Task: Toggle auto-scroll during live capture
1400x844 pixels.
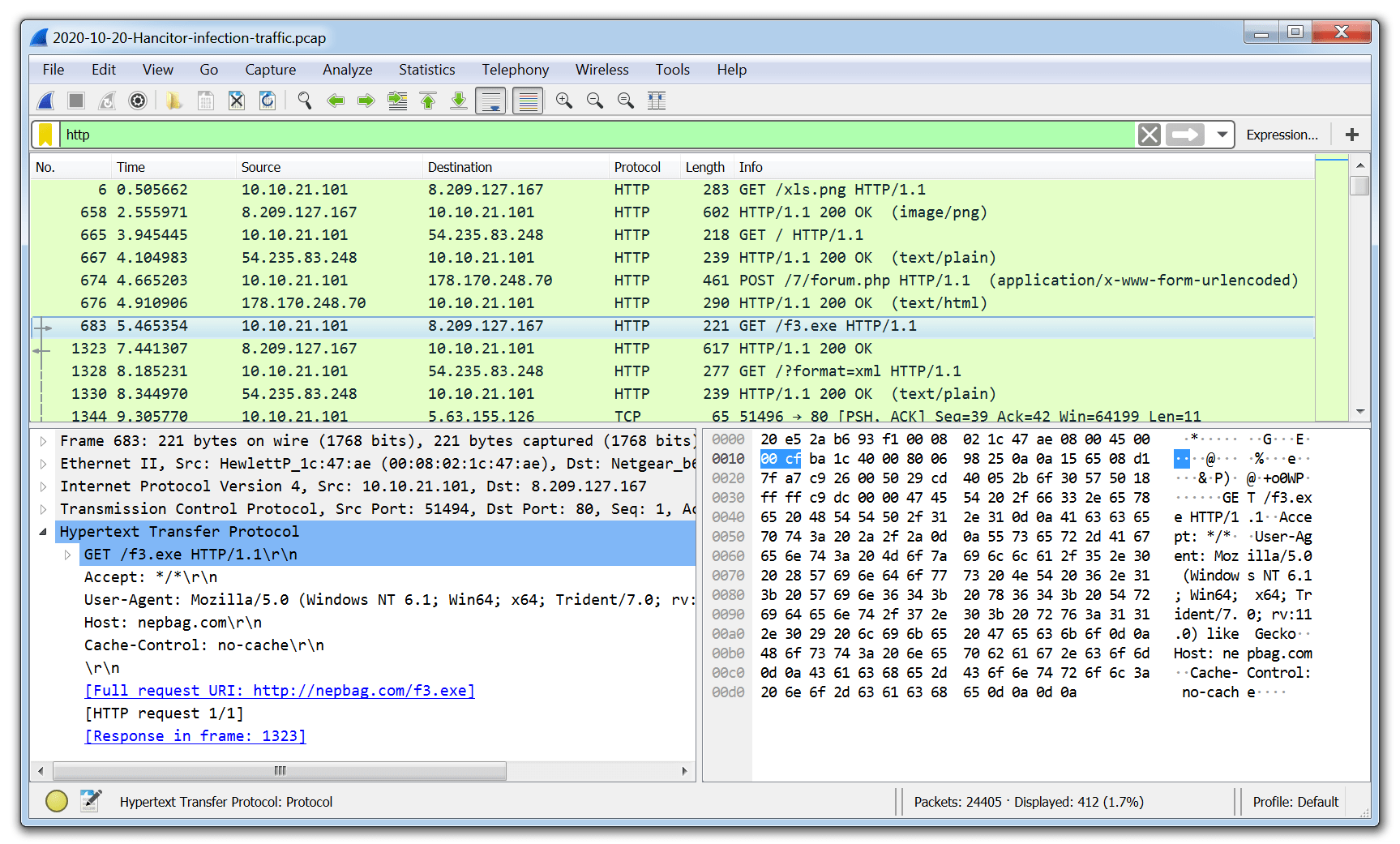Action: [x=490, y=100]
